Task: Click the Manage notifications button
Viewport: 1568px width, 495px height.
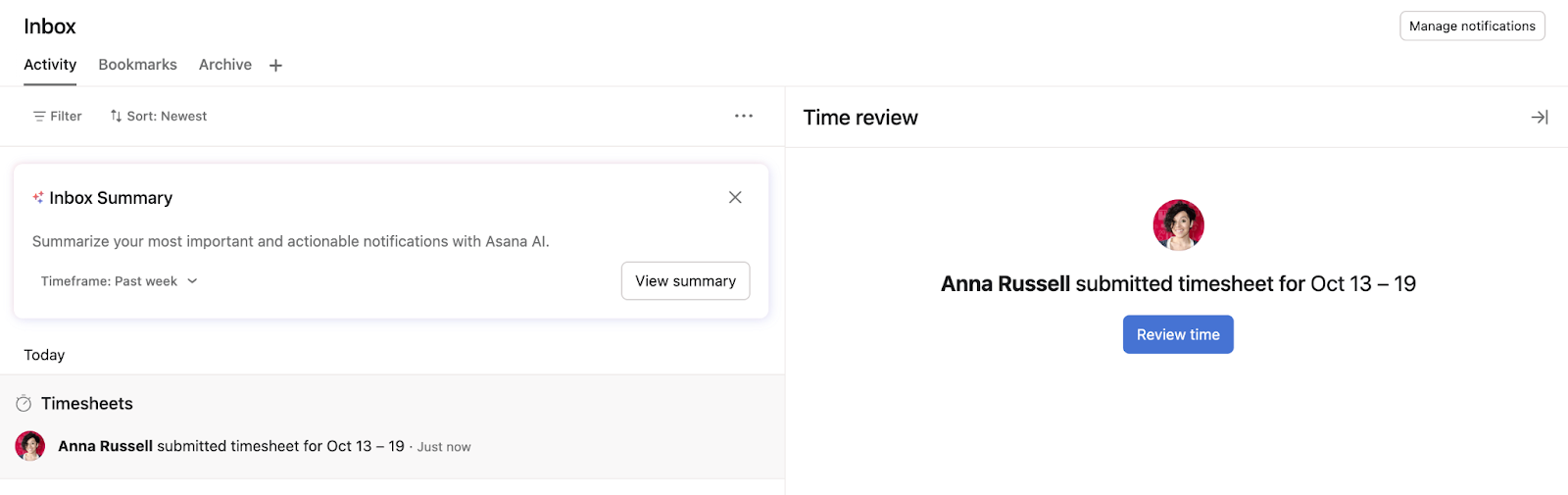Action: click(1471, 26)
